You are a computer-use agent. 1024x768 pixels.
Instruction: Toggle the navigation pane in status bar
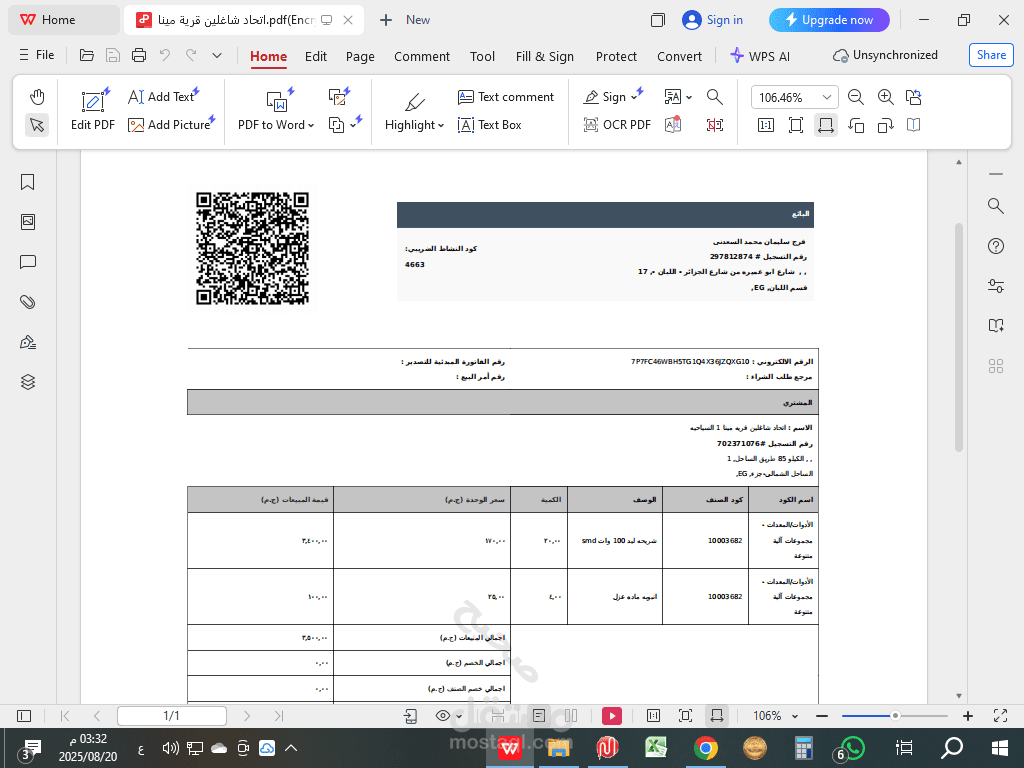[x=24, y=716]
